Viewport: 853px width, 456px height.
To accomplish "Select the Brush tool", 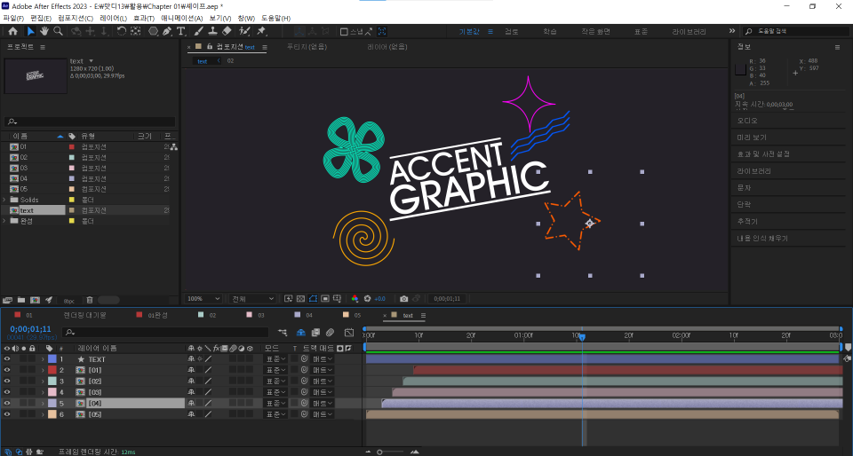I will pos(199,32).
